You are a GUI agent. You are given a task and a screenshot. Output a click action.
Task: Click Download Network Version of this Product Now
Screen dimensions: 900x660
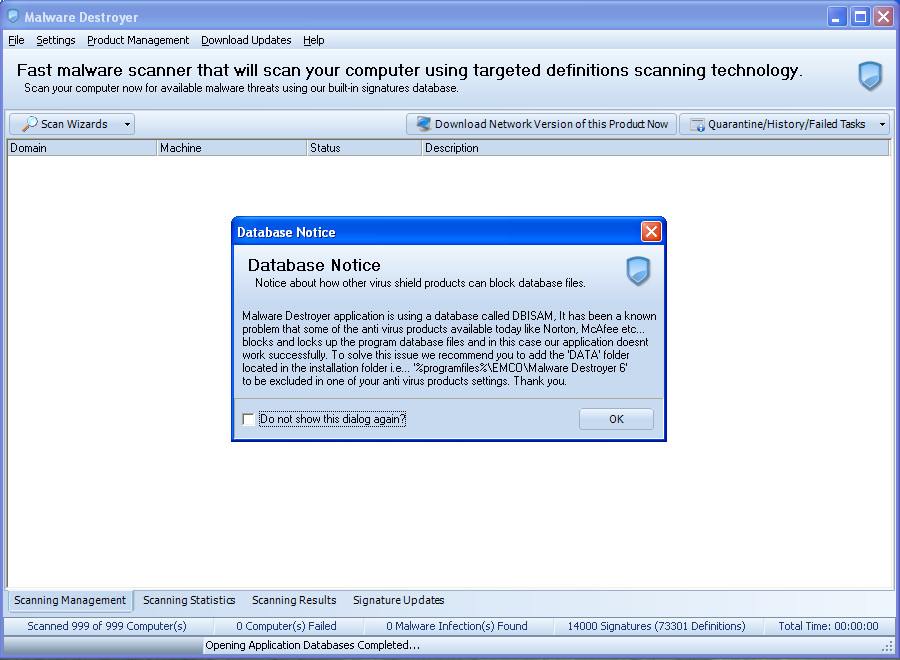541,124
